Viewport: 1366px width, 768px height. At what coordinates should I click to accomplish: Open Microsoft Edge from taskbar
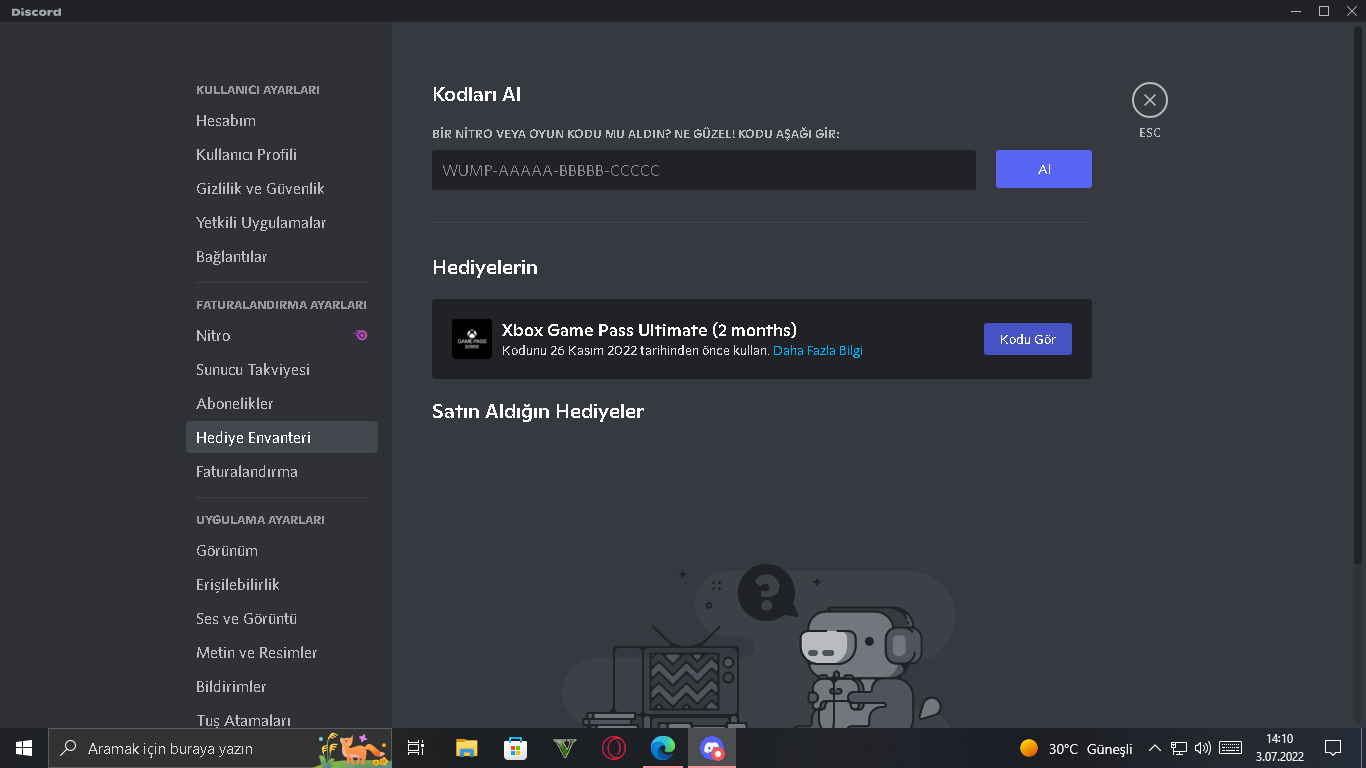[663, 748]
